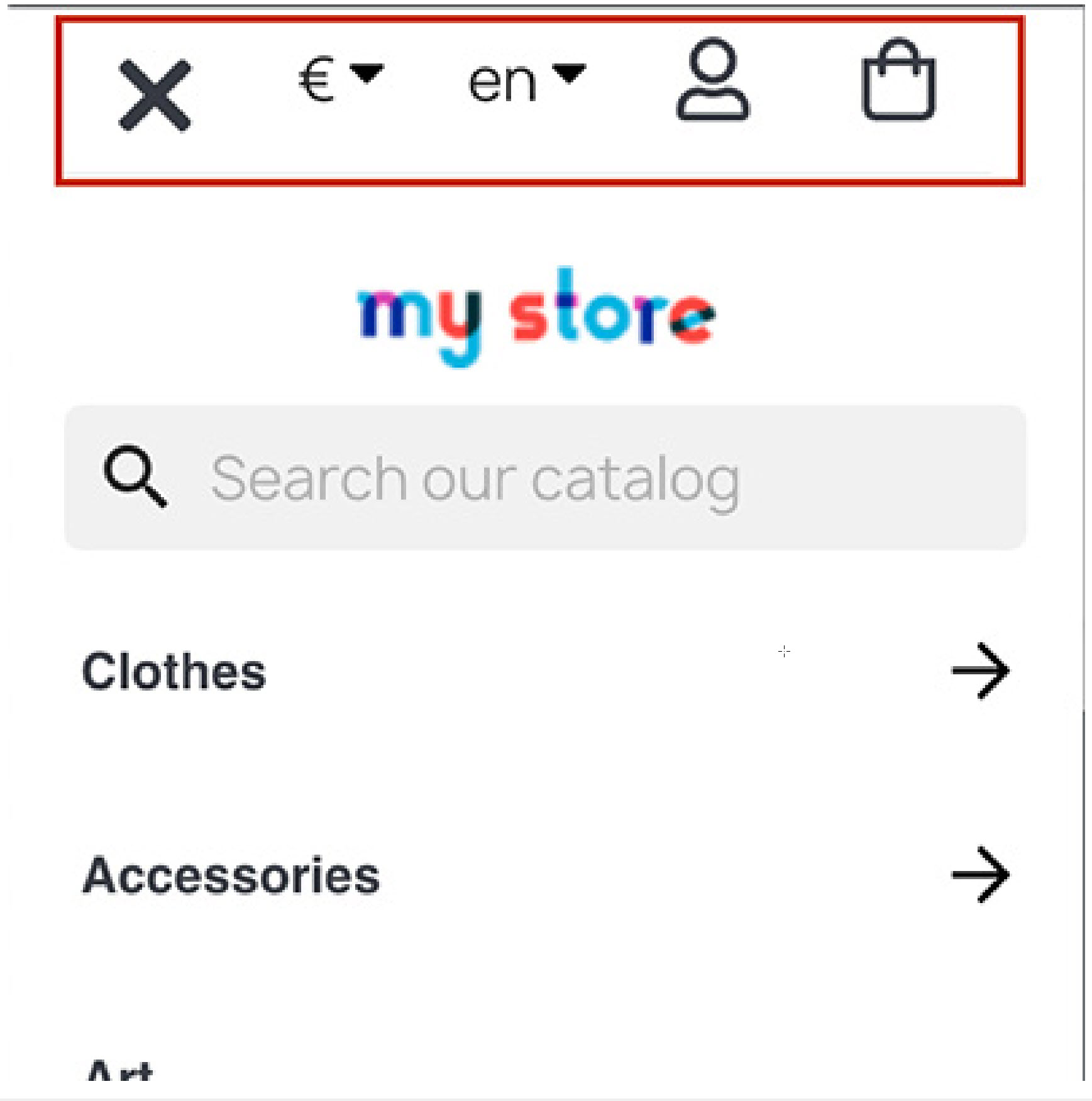Expand the Accessories submenu
Viewport: 1092px width, 1101px height.
coord(980,875)
